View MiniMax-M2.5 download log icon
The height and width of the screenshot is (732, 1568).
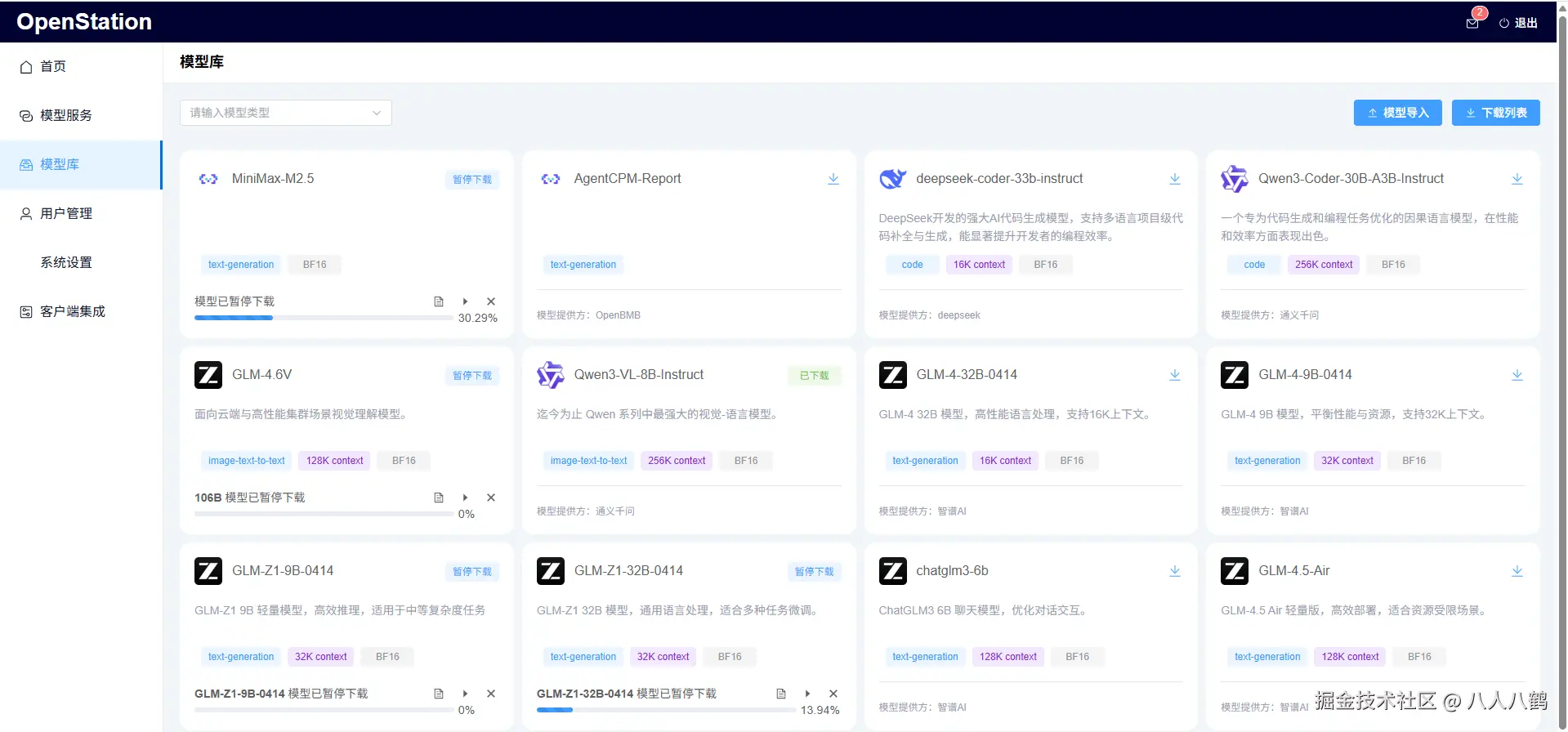(x=439, y=301)
